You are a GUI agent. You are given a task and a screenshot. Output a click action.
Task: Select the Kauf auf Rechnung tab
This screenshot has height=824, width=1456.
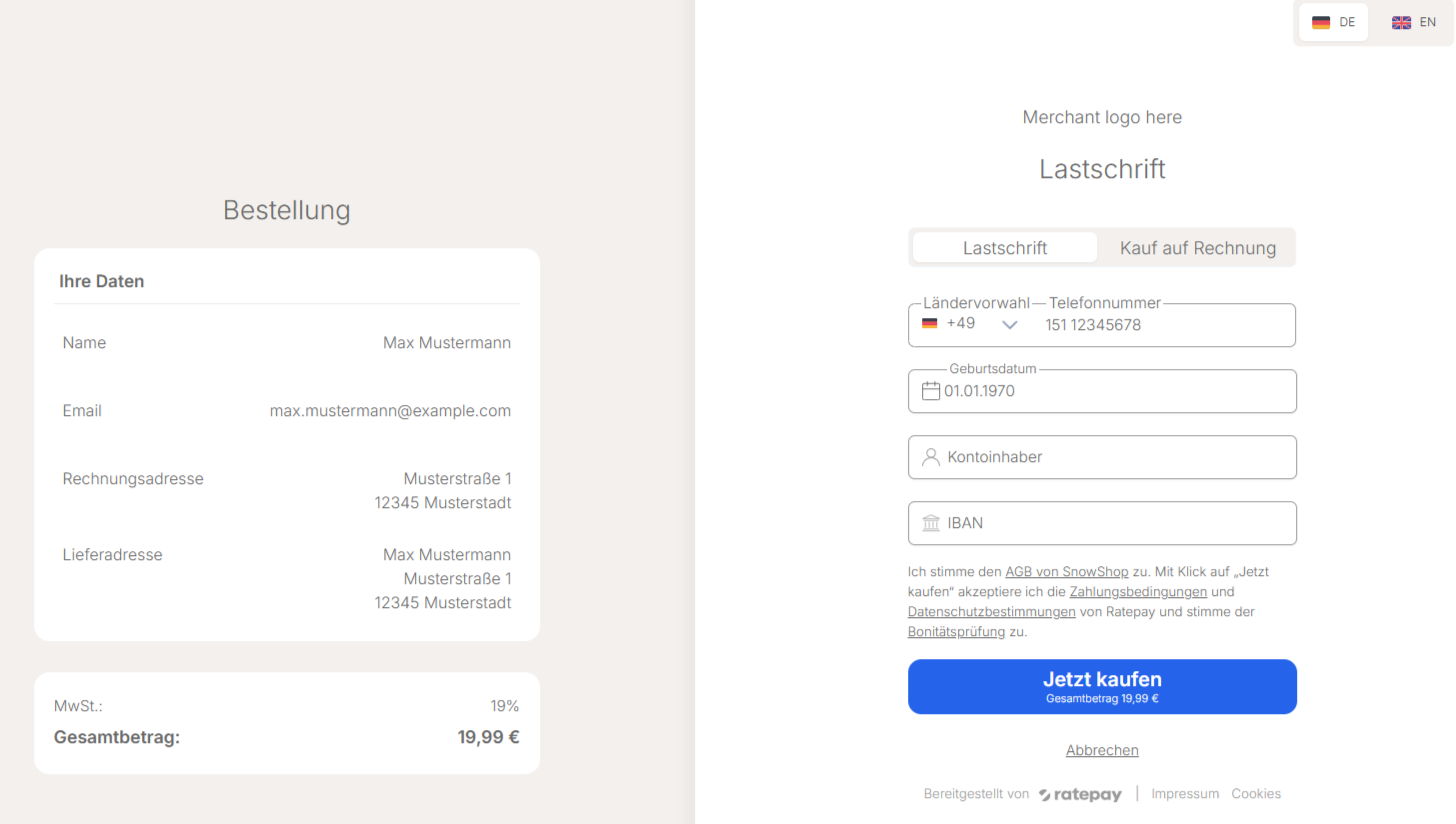(1197, 248)
